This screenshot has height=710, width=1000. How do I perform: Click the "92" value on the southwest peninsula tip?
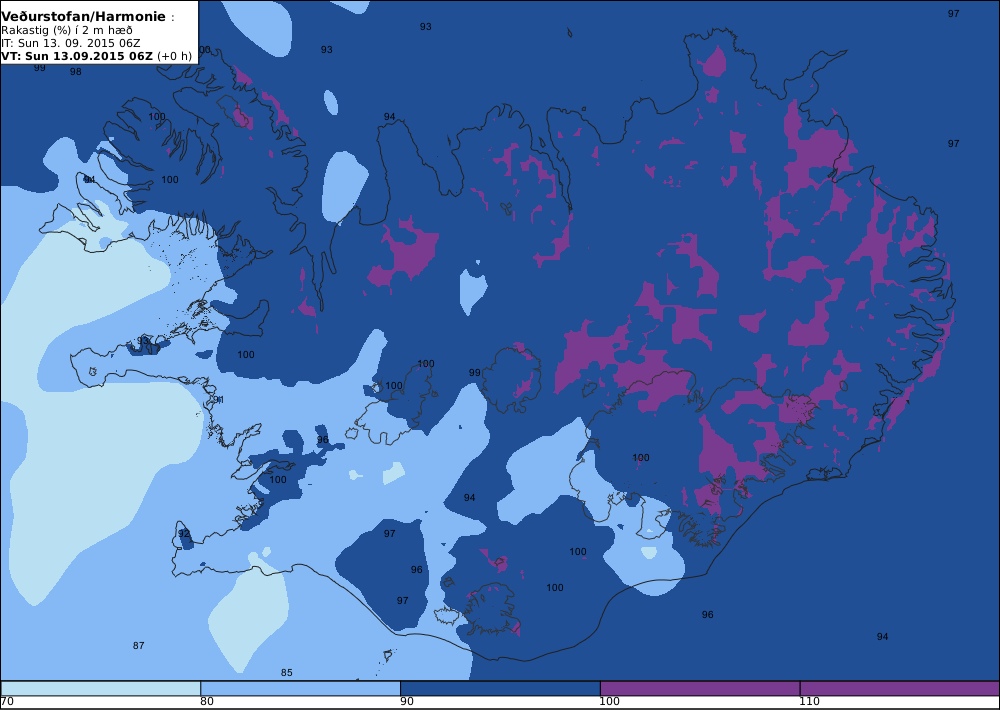click(x=184, y=533)
